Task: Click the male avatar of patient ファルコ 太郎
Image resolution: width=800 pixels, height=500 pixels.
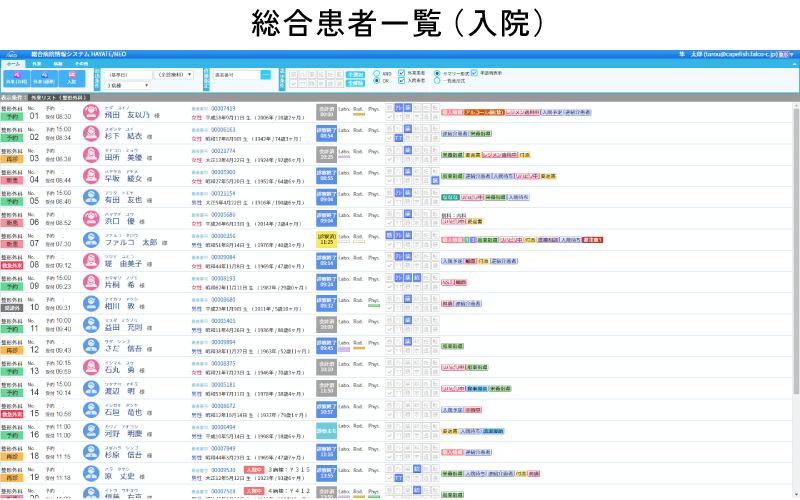Action: click(x=91, y=241)
